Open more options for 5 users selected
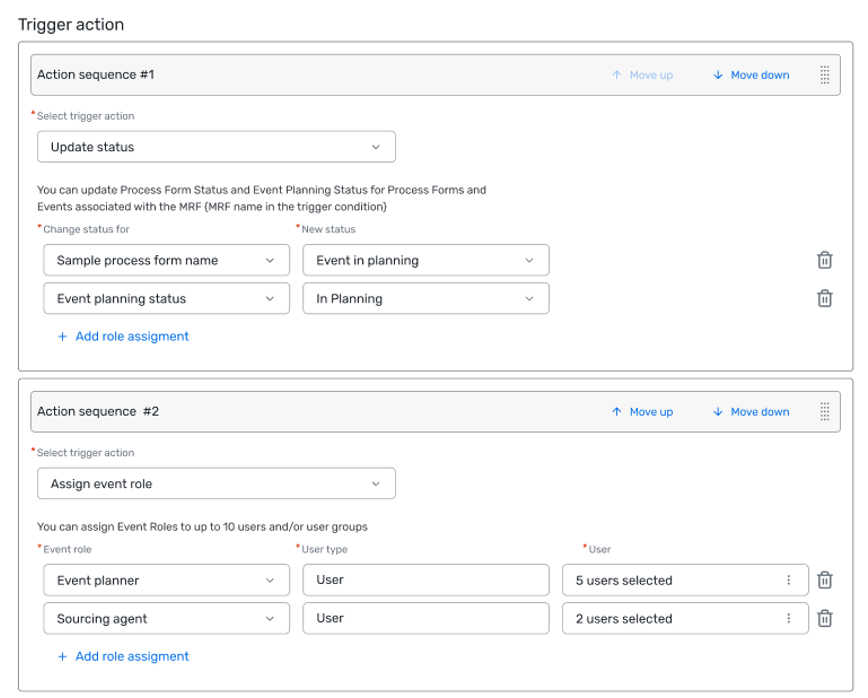The width and height of the screenshot is (868, 698). 788,580
